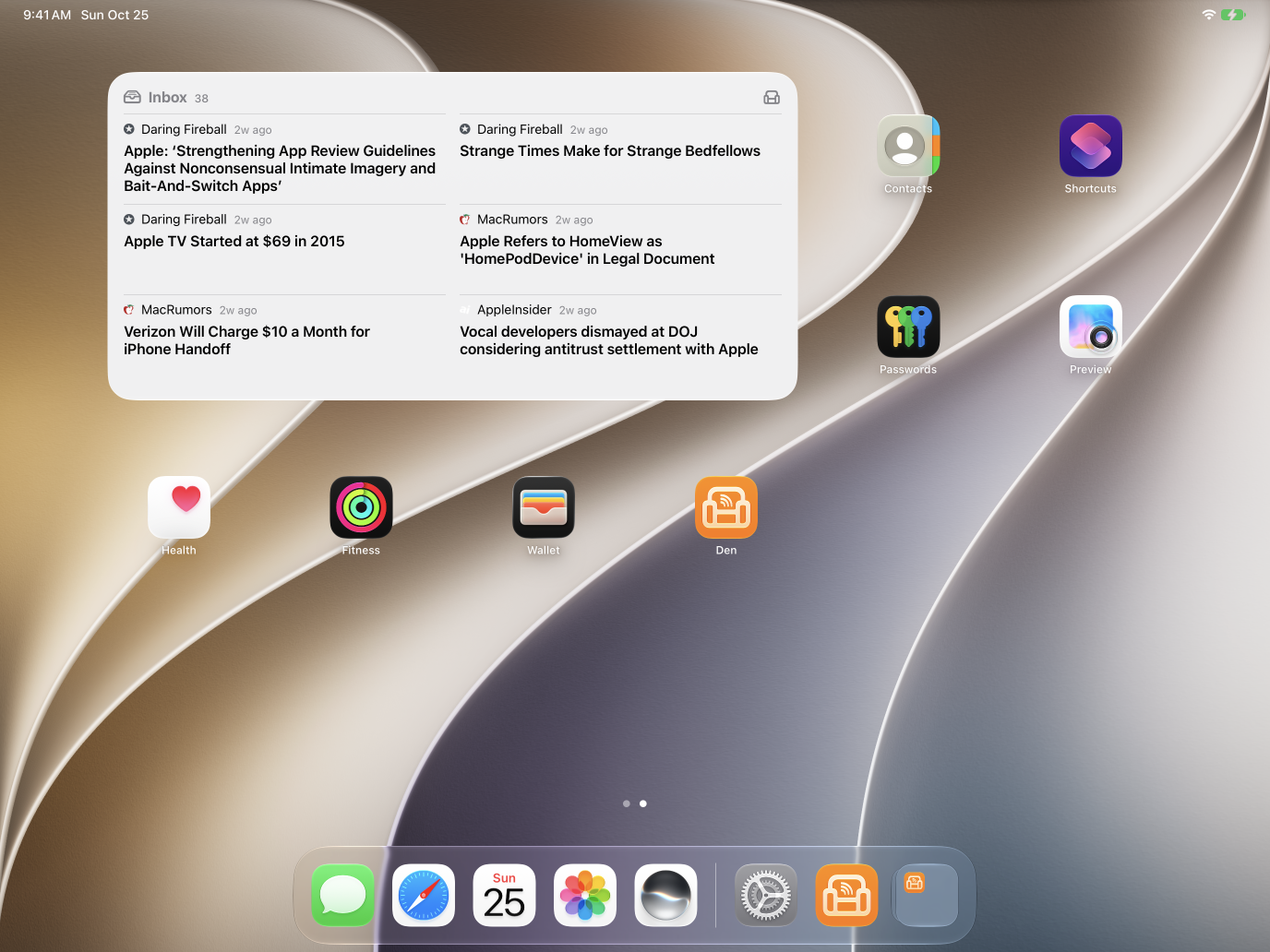Image resolution: width=1270 pixels, height=952 pixels.
Task: Open Photos from the dock
Action: click(x=585, y=895)
